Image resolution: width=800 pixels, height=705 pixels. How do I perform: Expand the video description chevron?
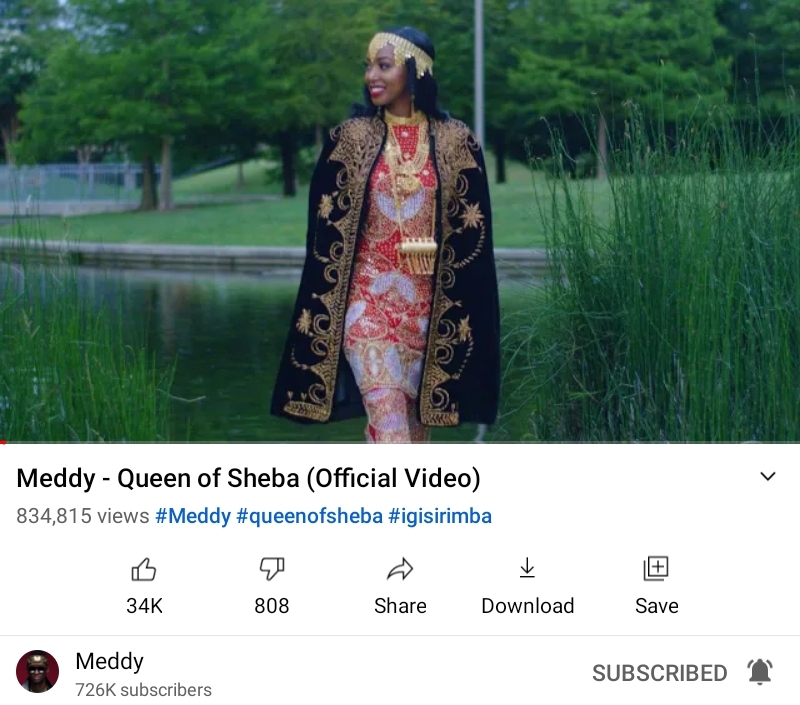[x=768, y=476]
